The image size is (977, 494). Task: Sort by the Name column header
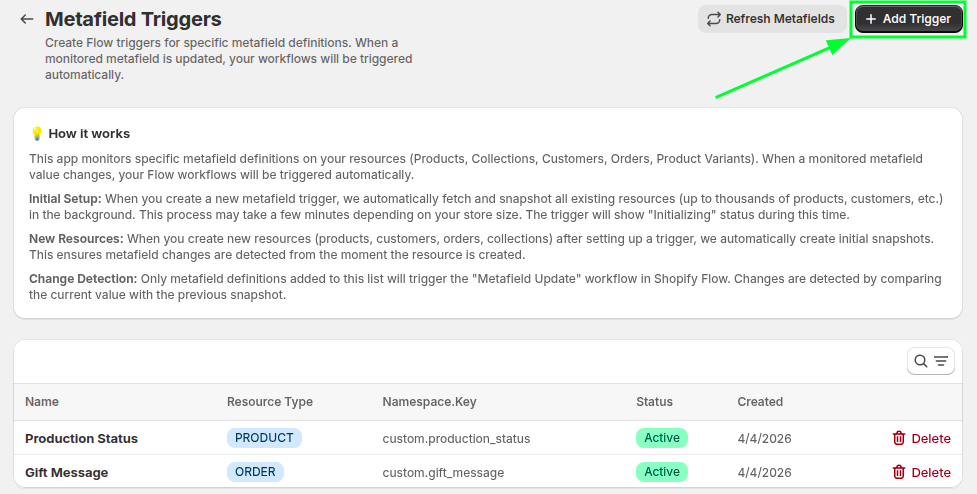[42, 402]
